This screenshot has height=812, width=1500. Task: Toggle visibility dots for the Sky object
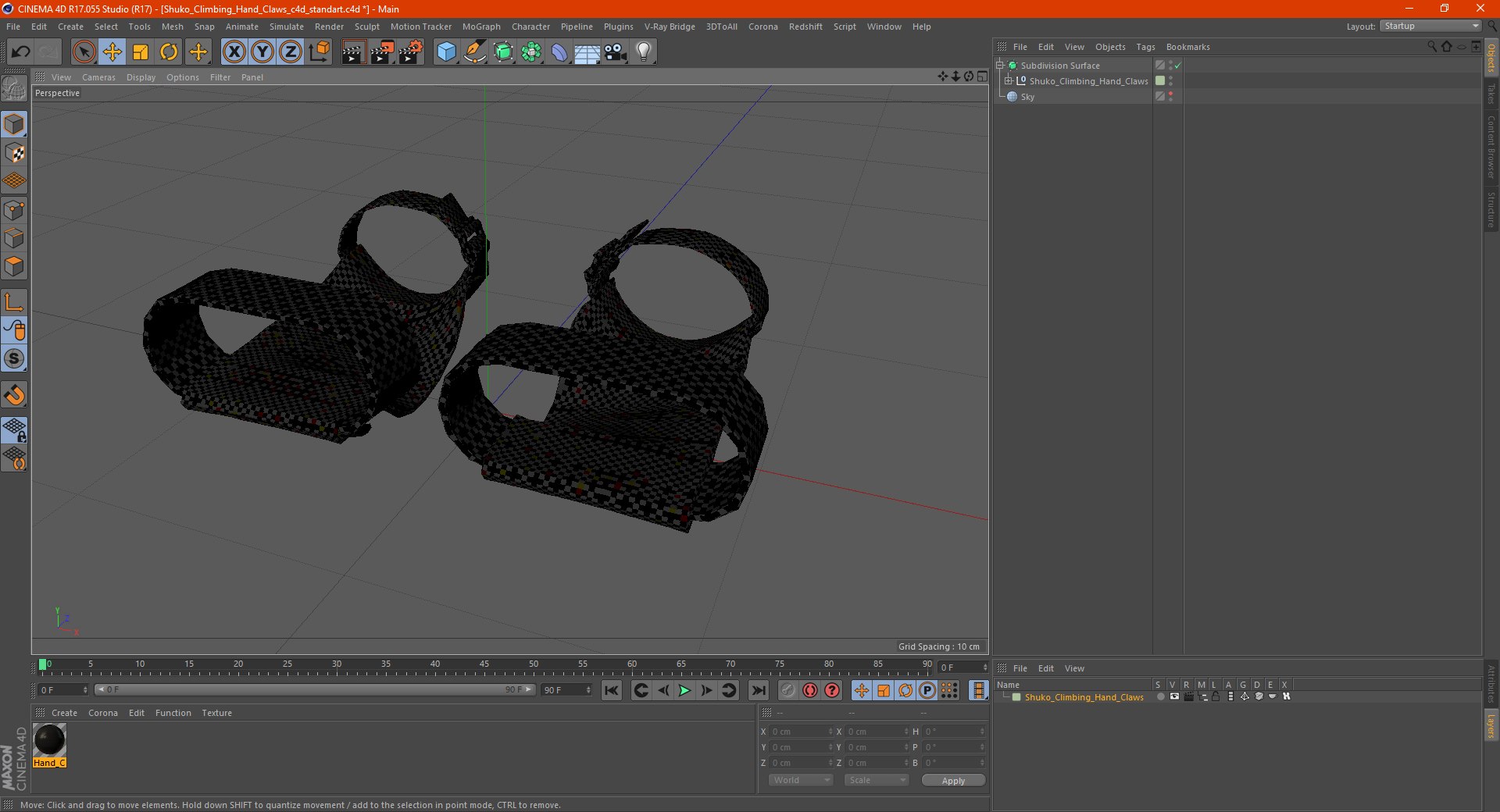(x=1170, y=97)
